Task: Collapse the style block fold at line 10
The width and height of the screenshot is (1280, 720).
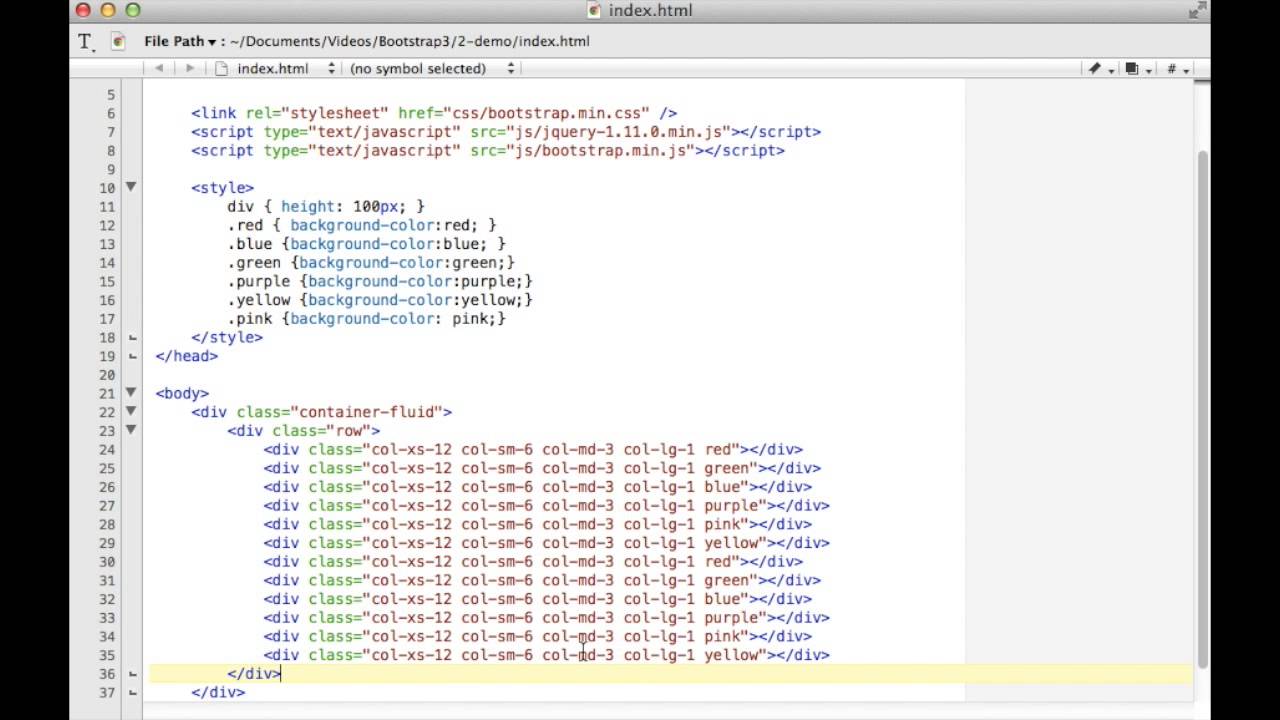Action: 131,187
